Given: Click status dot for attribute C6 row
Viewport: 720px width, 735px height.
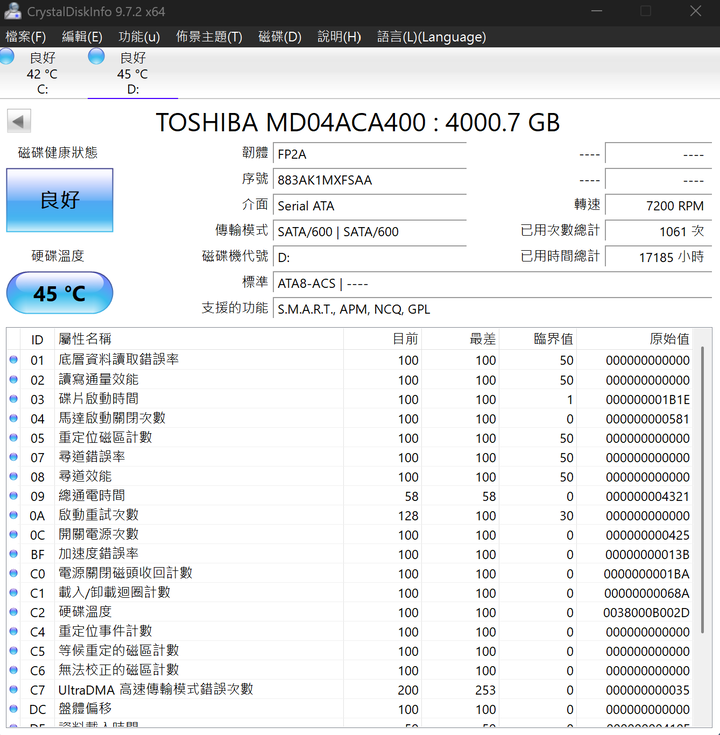Looking at the screenshot, I should 14,670.
